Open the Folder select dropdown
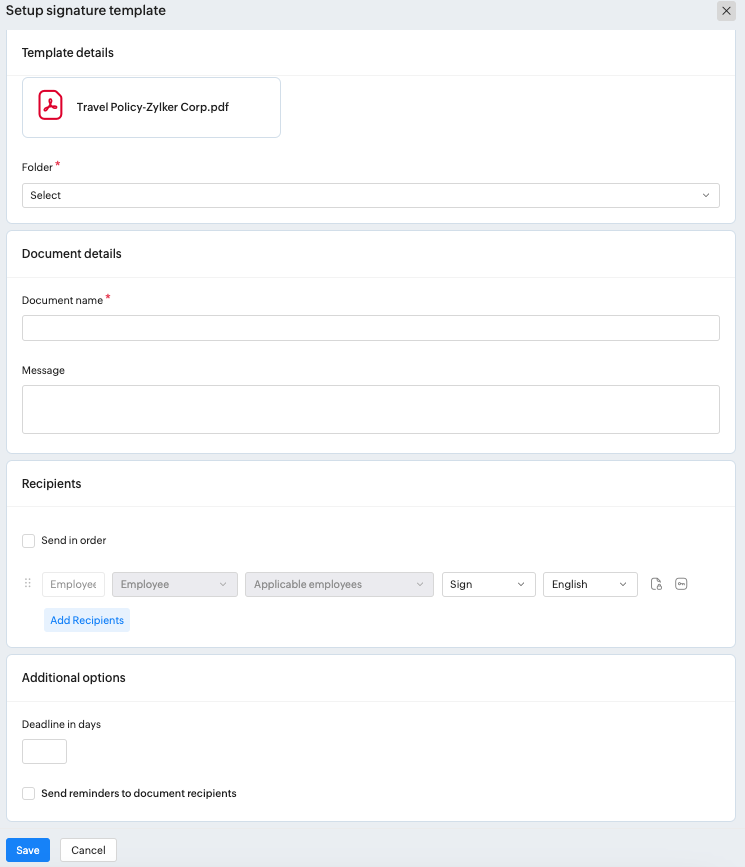 (x=370, y=195)
